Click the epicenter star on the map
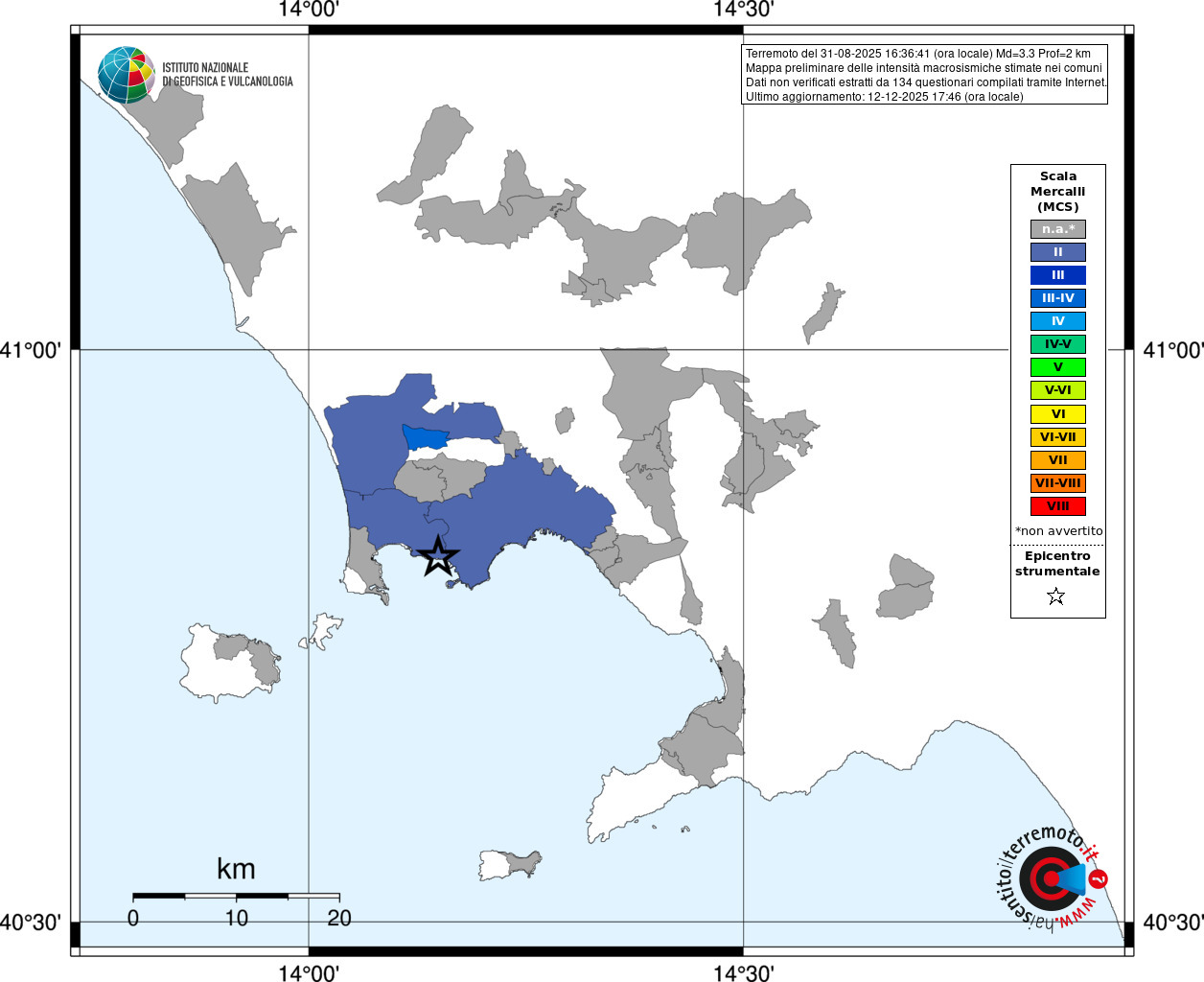Image resolution: width=1204 pixels, height=982 pixels. 439,556
